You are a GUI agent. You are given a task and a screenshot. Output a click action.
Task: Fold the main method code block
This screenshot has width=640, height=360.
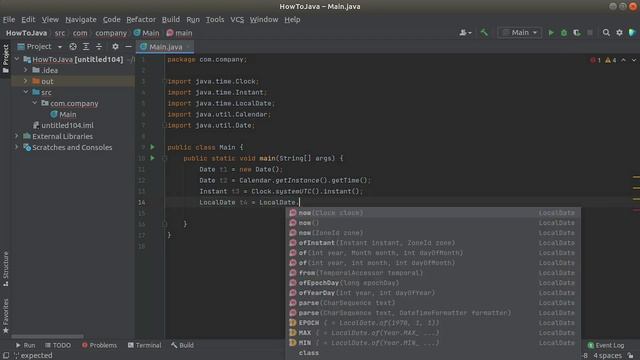(164, 158)
